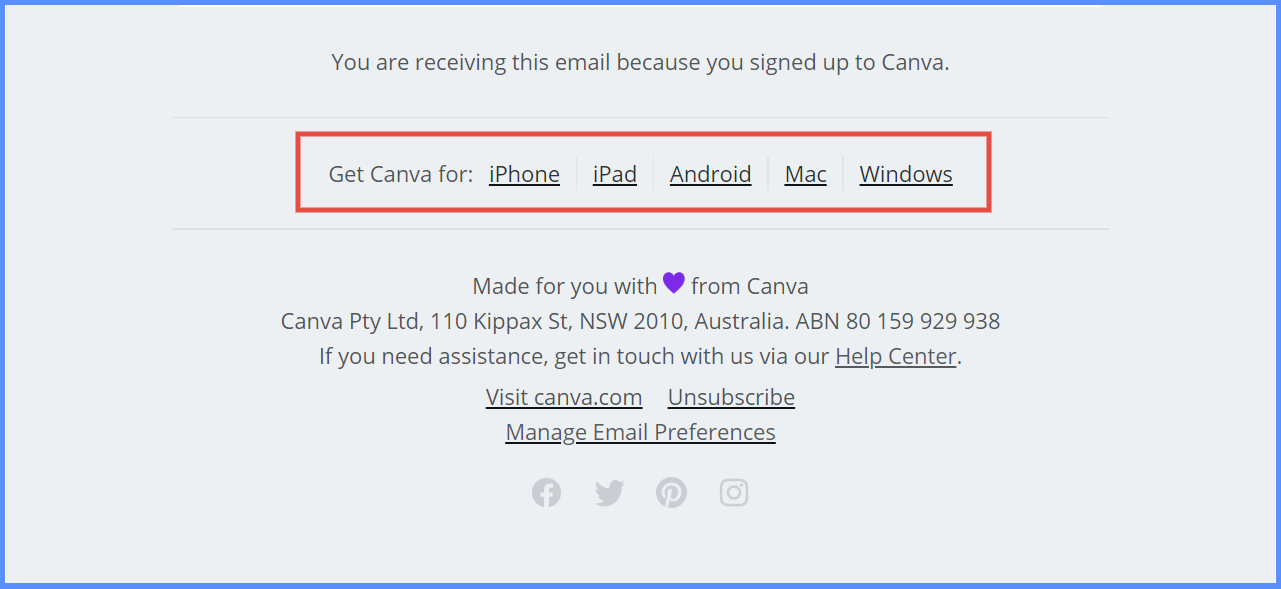Click the Get Canva for label

tap(400, 174)
